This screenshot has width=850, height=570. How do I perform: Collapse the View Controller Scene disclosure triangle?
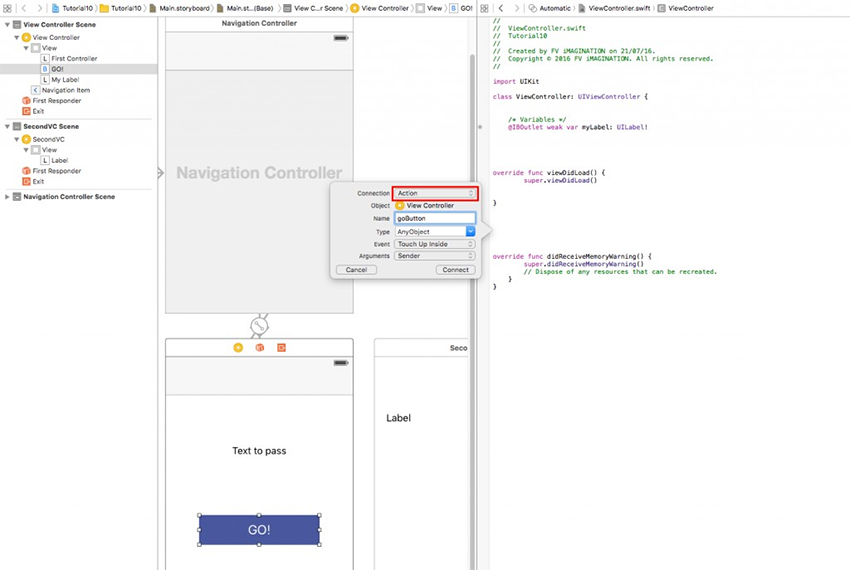[8, 24]
